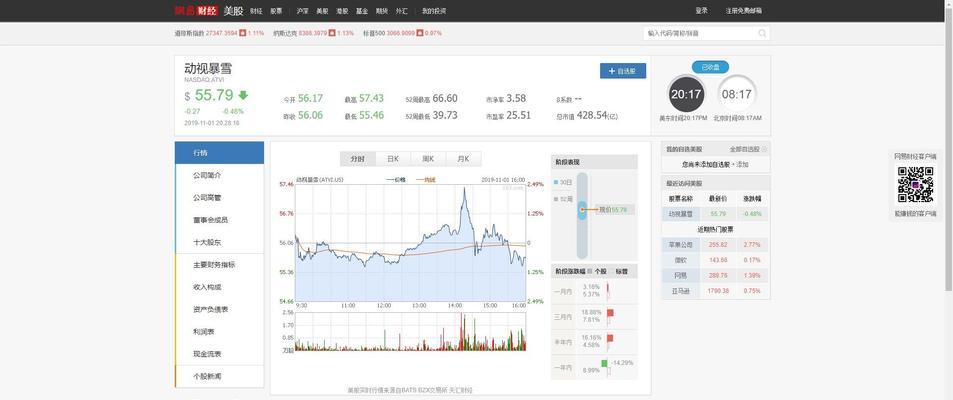Open 资产负债表 in the sidebar
The width and height of the screenshot is (953, 400).
(x=219, y=309)
